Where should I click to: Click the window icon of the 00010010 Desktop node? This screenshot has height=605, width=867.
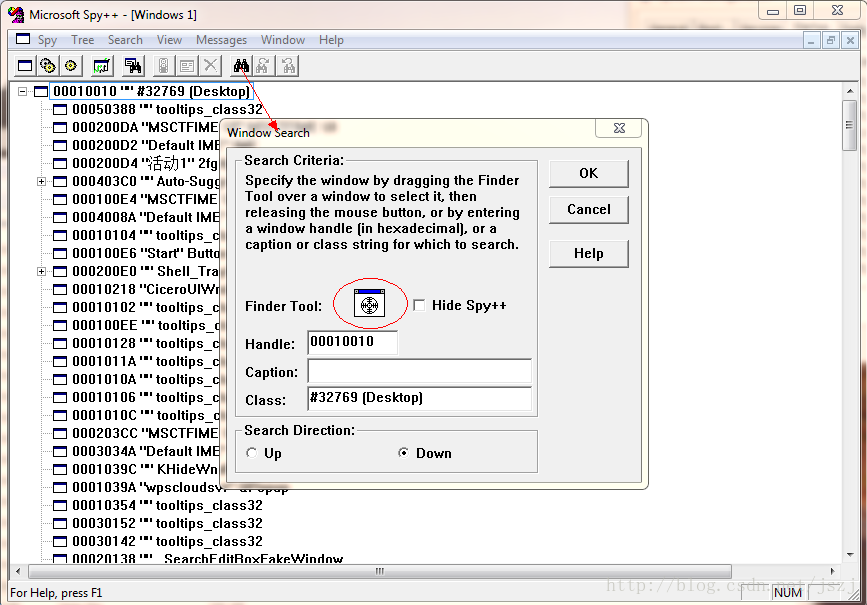pos(41,91)
